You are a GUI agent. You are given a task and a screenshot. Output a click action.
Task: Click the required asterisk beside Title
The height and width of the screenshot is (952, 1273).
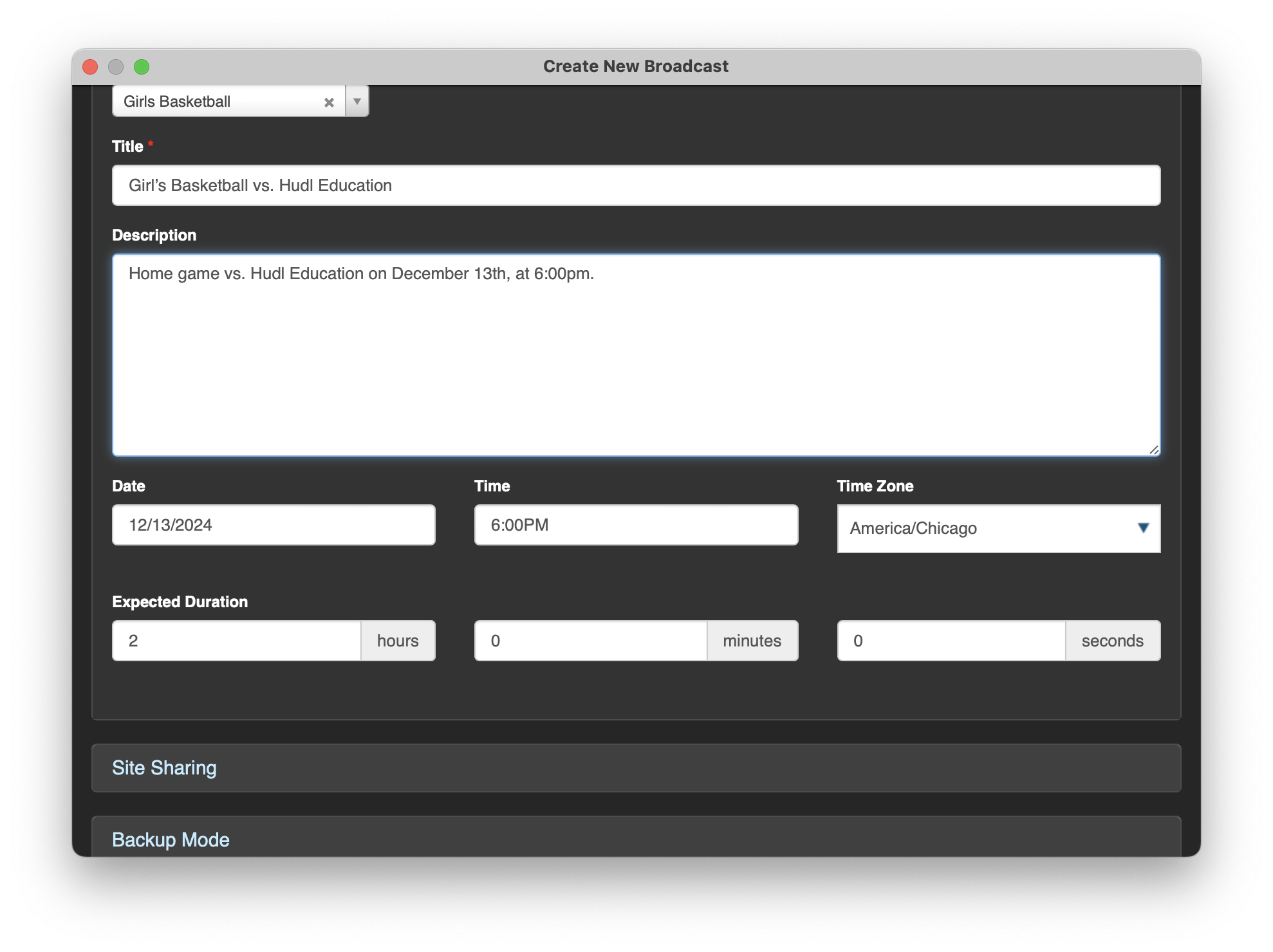coord(151,144)
